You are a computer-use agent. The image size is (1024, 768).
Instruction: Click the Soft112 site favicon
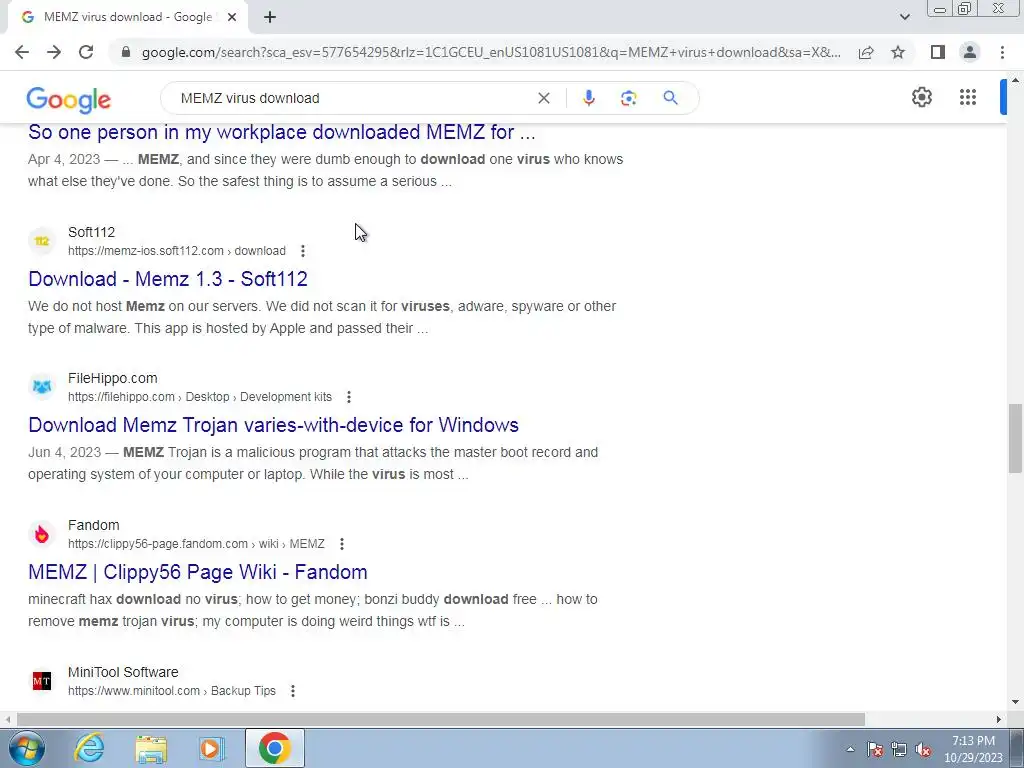point(42,241)
